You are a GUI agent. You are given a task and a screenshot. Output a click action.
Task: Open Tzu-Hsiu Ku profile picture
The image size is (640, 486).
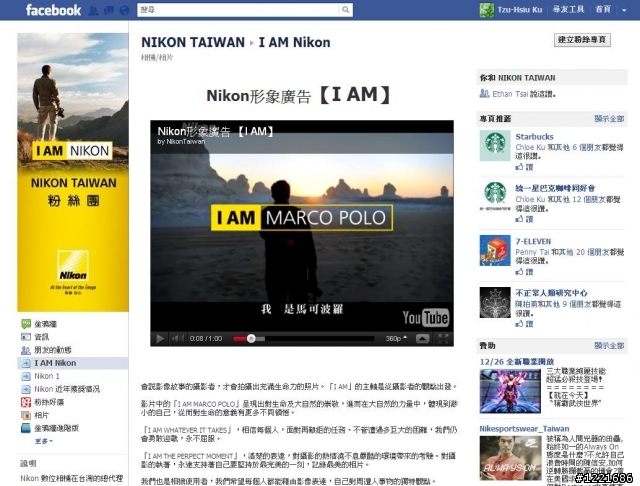point(487,10)
